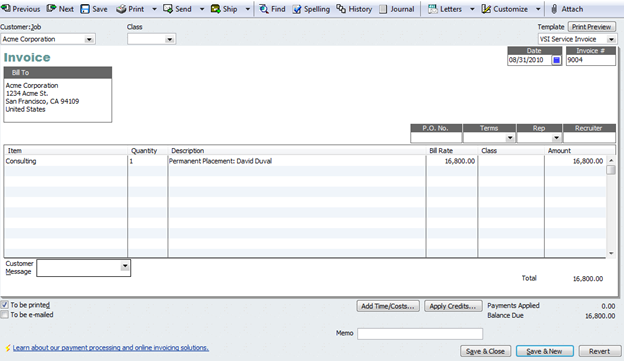
Task: Click the Add Time/Costs button
Action: pos(388,306)
